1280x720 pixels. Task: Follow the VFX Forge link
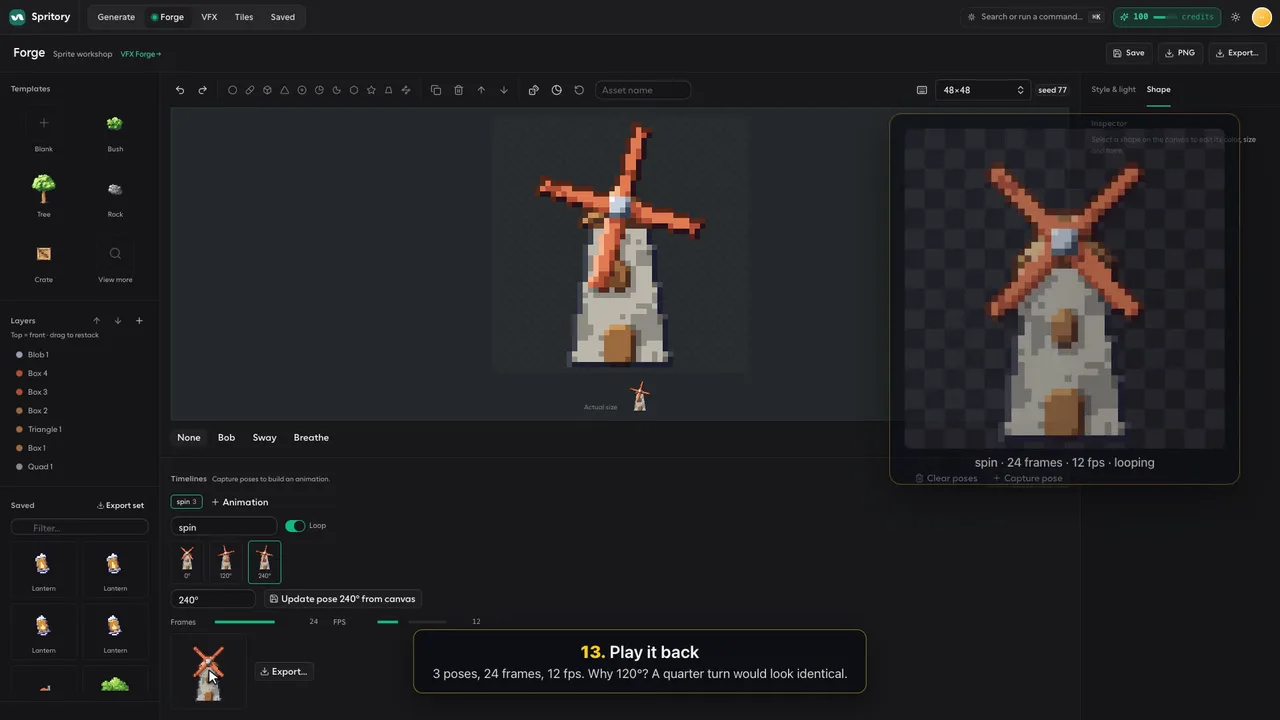[141, 54]
